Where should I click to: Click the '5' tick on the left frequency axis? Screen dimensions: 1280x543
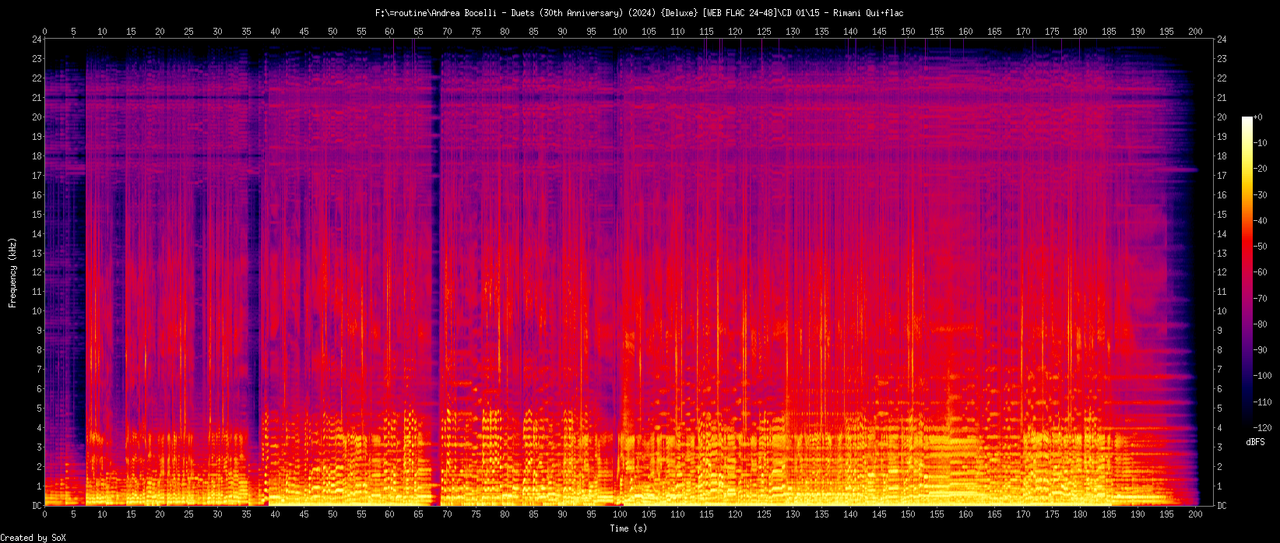(x=39, y=408)
